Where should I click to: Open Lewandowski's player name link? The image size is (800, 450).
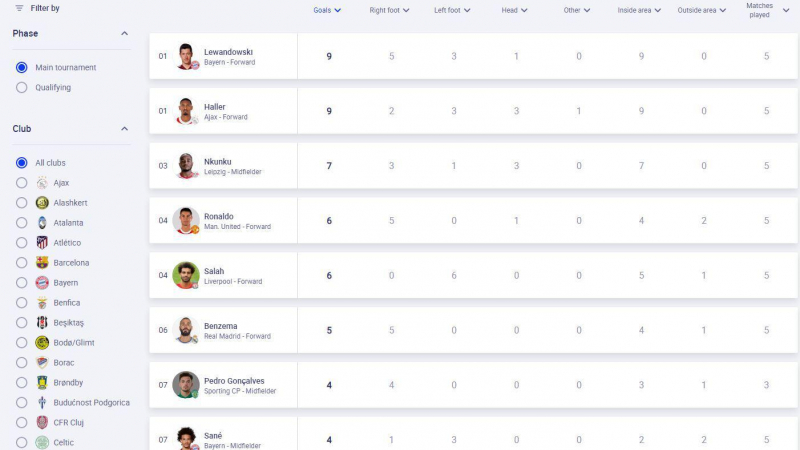tap(228, 51)
